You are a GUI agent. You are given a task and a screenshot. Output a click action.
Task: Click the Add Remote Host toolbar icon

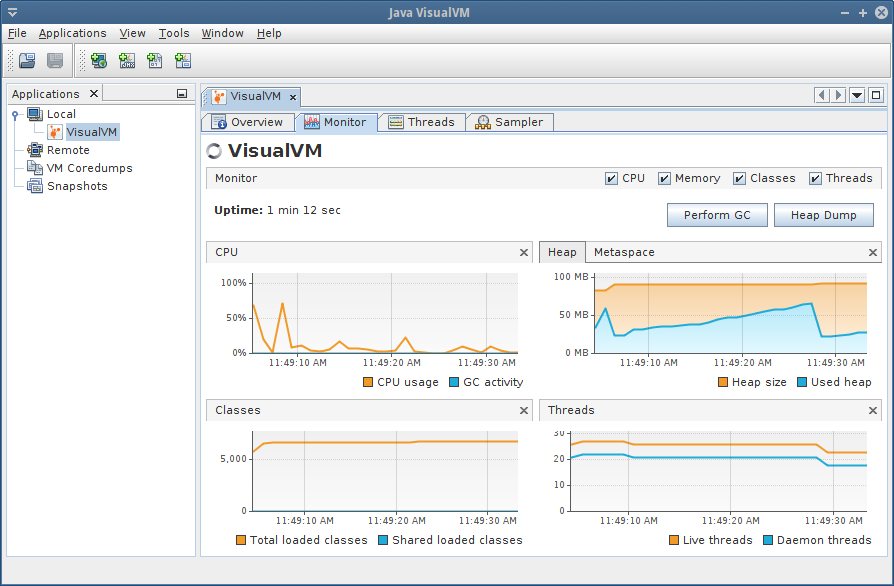99,60
